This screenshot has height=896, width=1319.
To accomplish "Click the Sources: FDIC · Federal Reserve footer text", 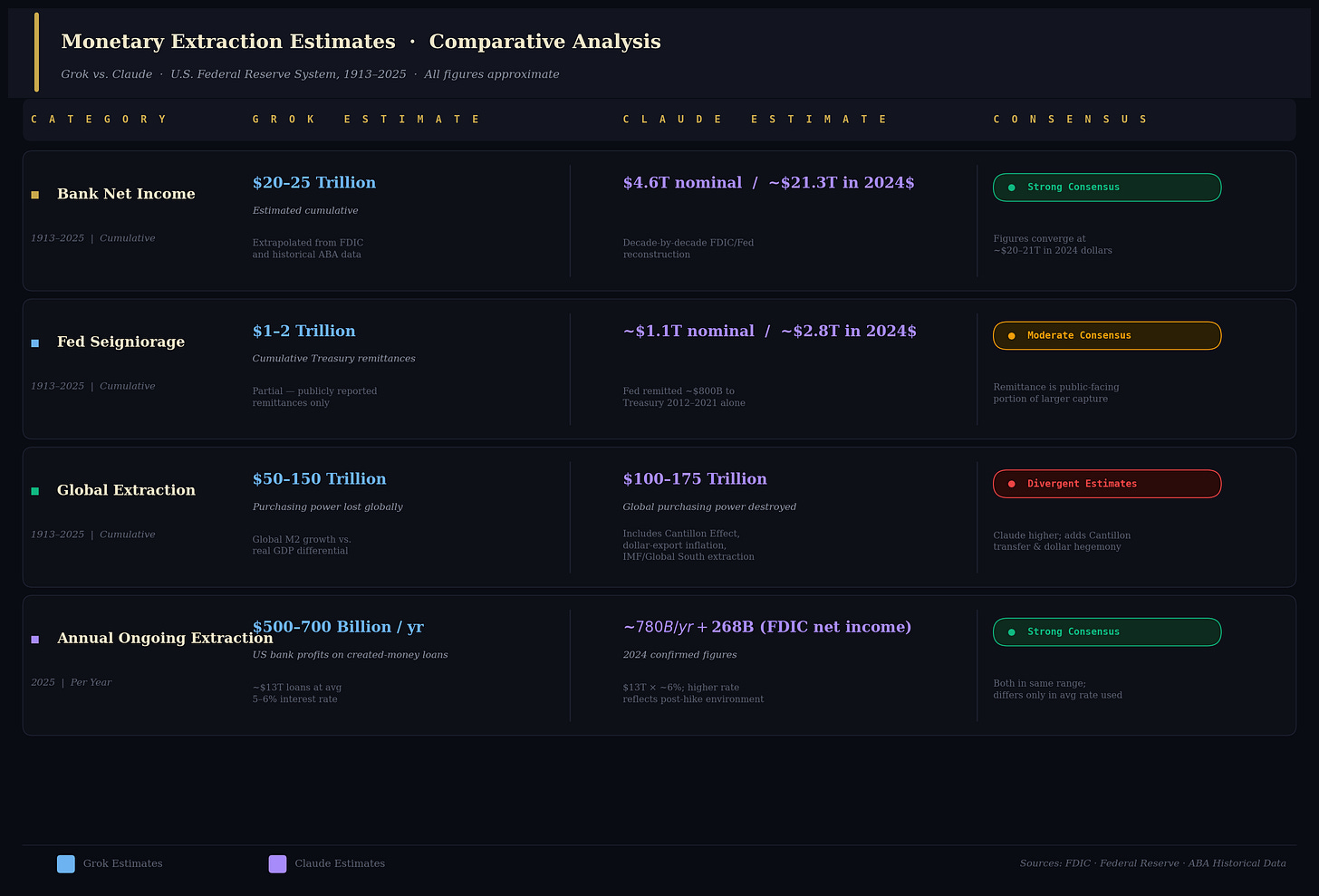I will point(1152,863).
